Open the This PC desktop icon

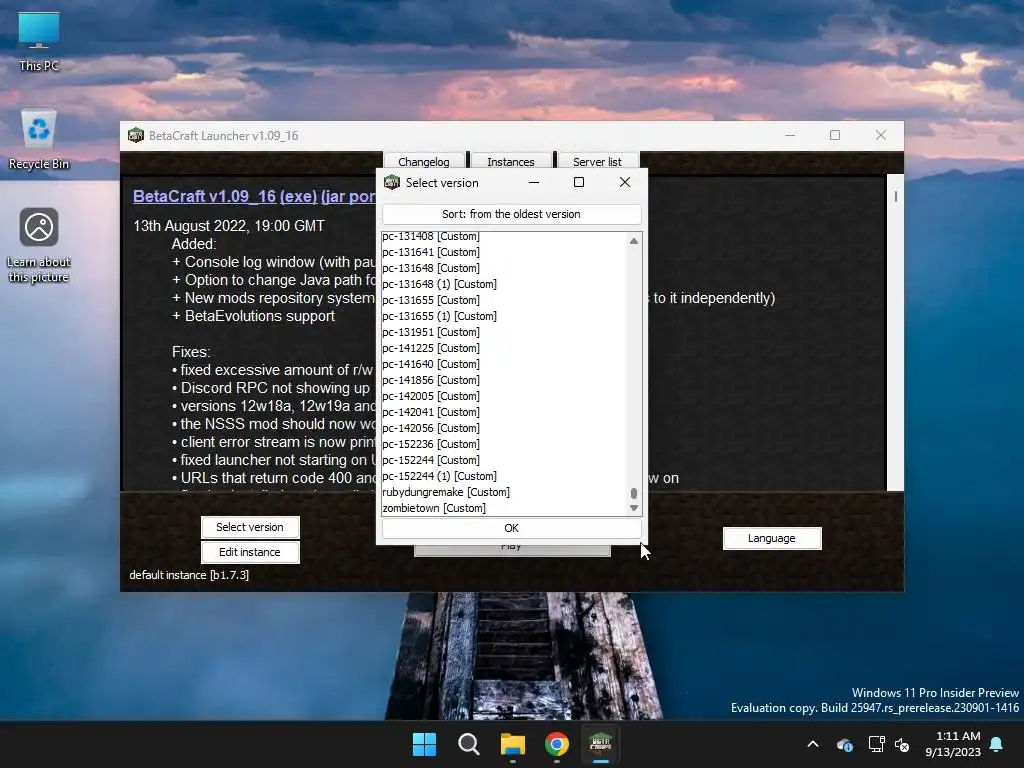[x=39, y=41]
